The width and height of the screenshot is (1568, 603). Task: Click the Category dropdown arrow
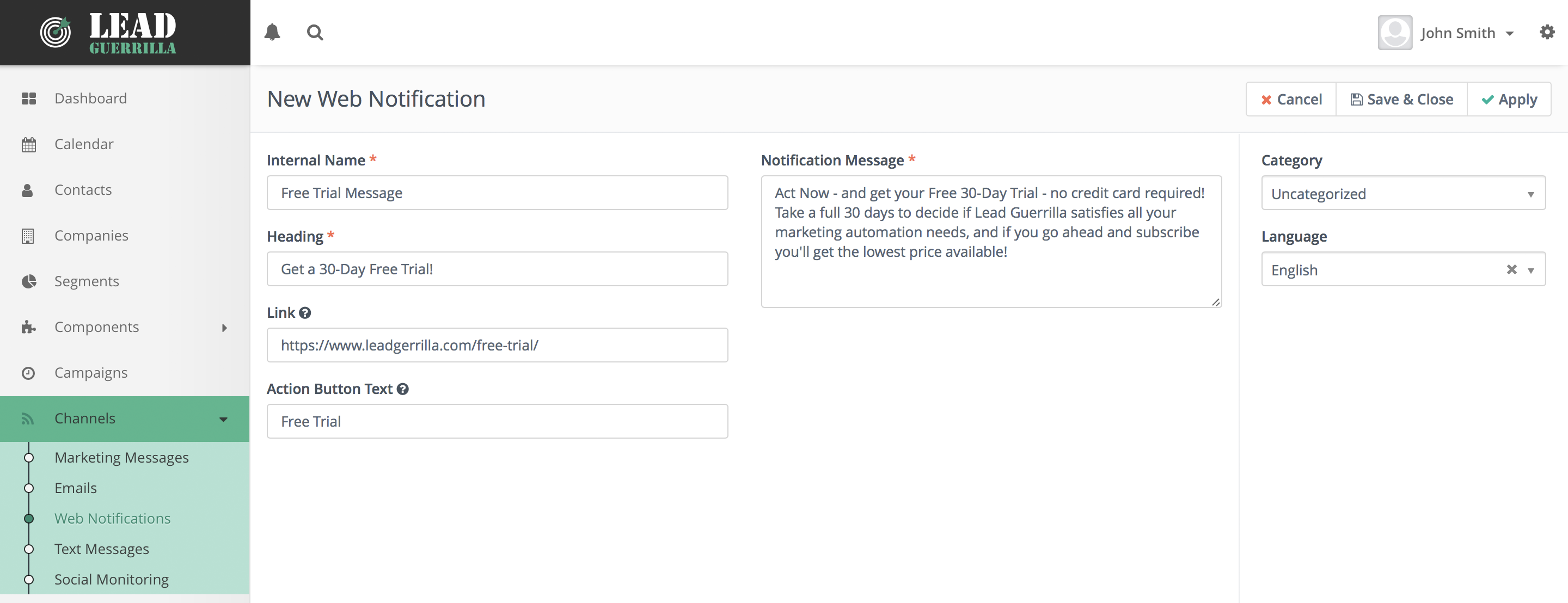[x=1531, y=195]
